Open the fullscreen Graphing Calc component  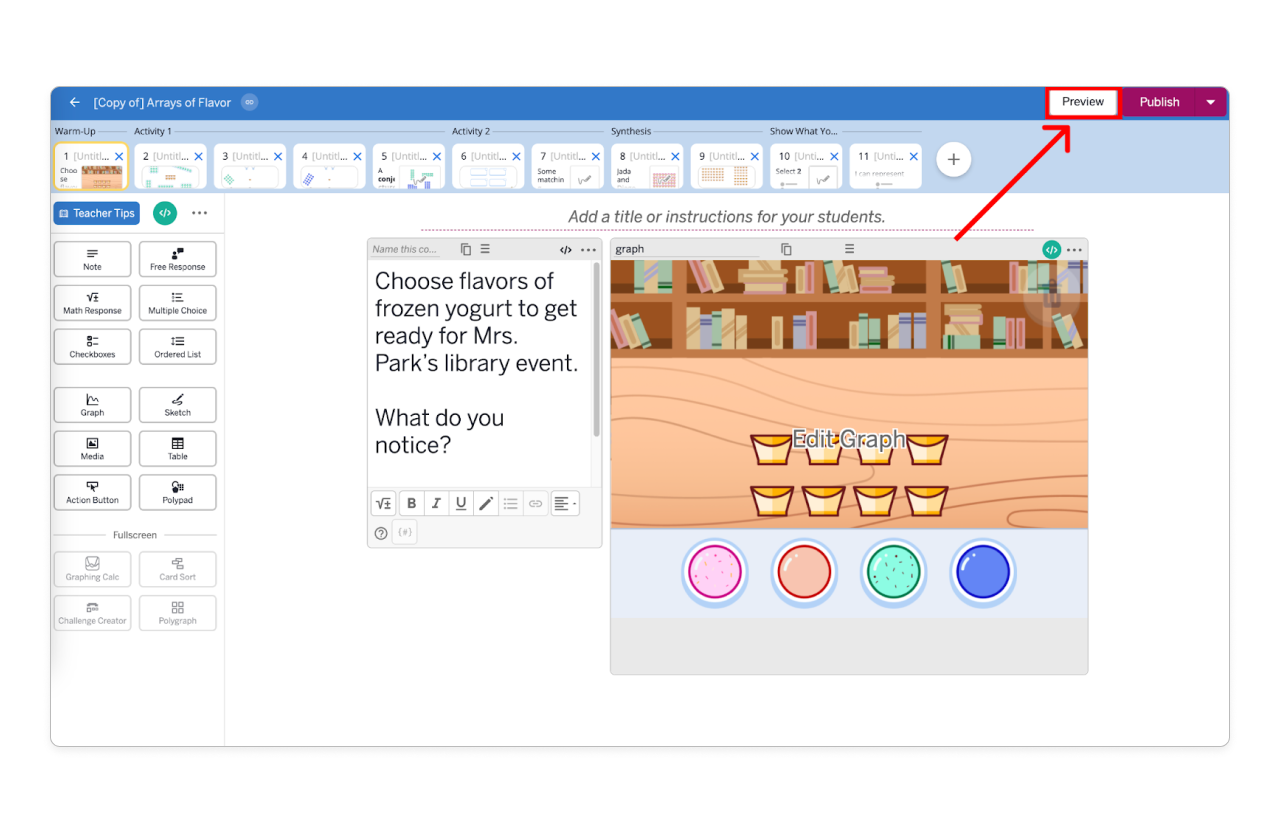click(92, 569)
